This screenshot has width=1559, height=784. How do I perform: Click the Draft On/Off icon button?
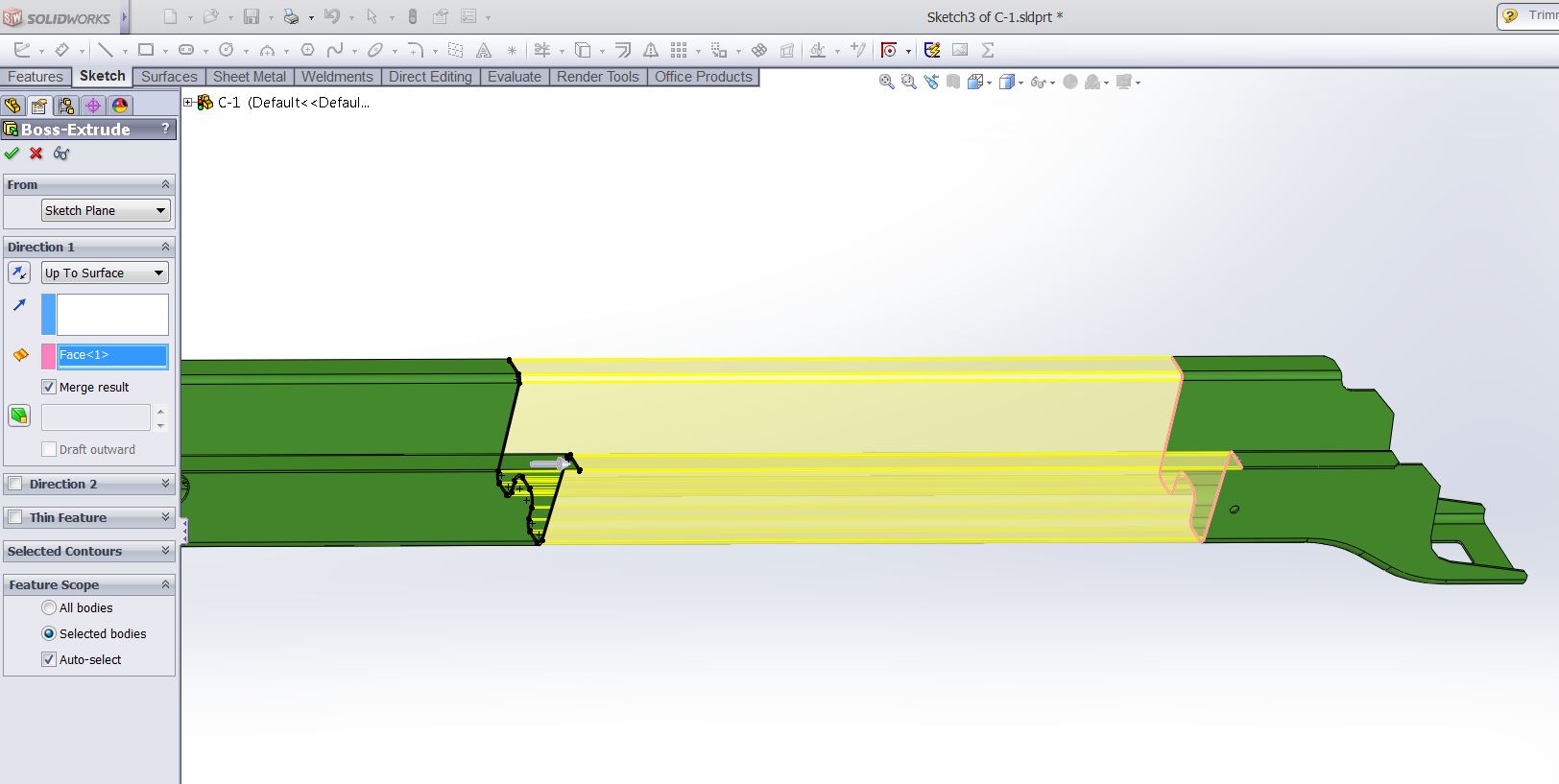click(19, 416)
